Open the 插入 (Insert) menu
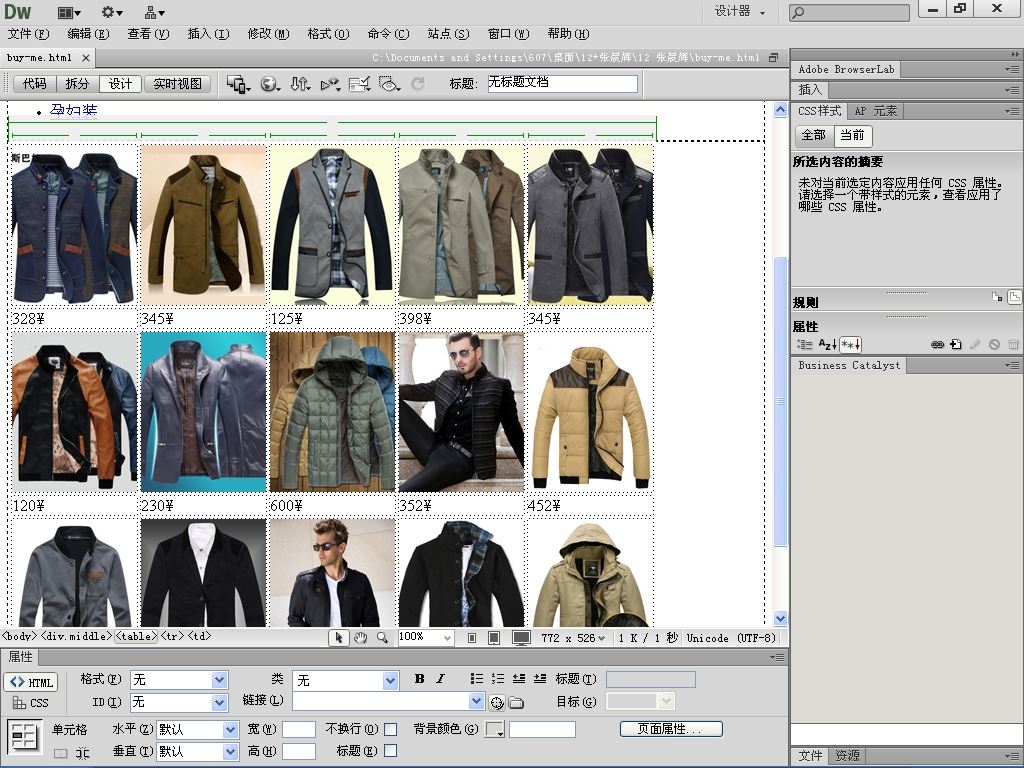This screenshot has width=1024, height=768. 207,33
